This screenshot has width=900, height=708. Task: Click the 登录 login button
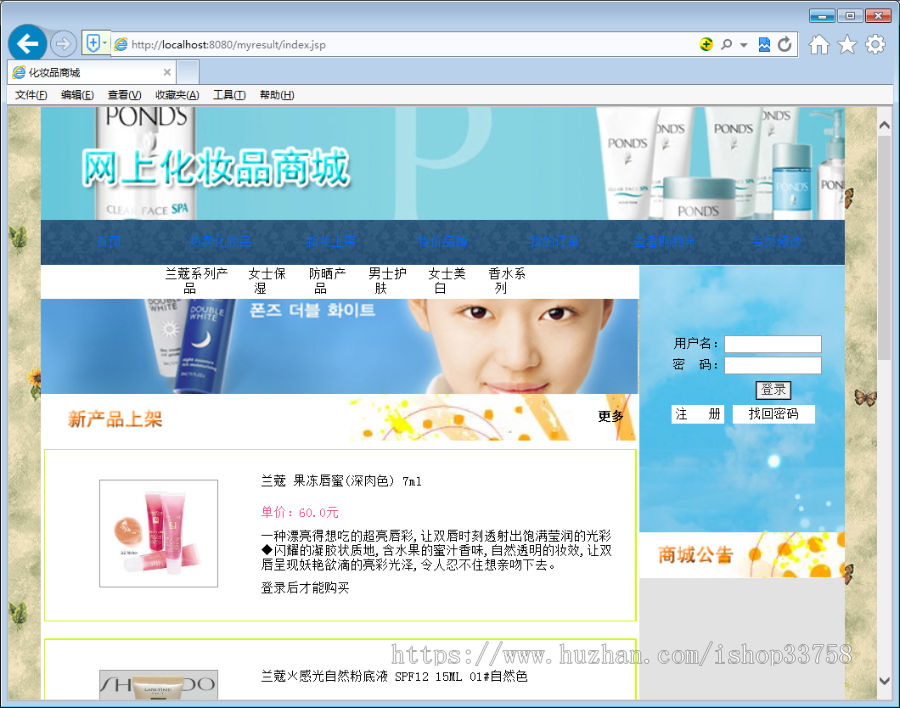pos(772,390)
